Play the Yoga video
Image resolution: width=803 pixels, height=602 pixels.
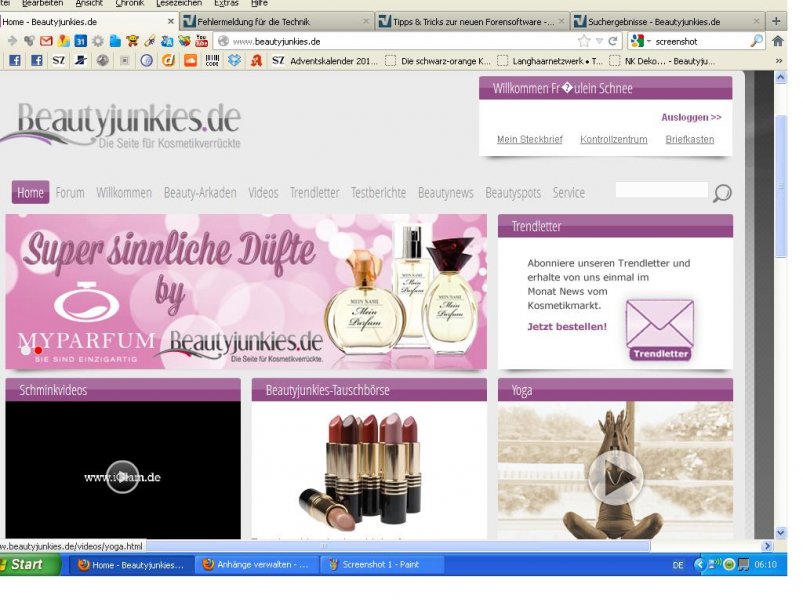614,477
